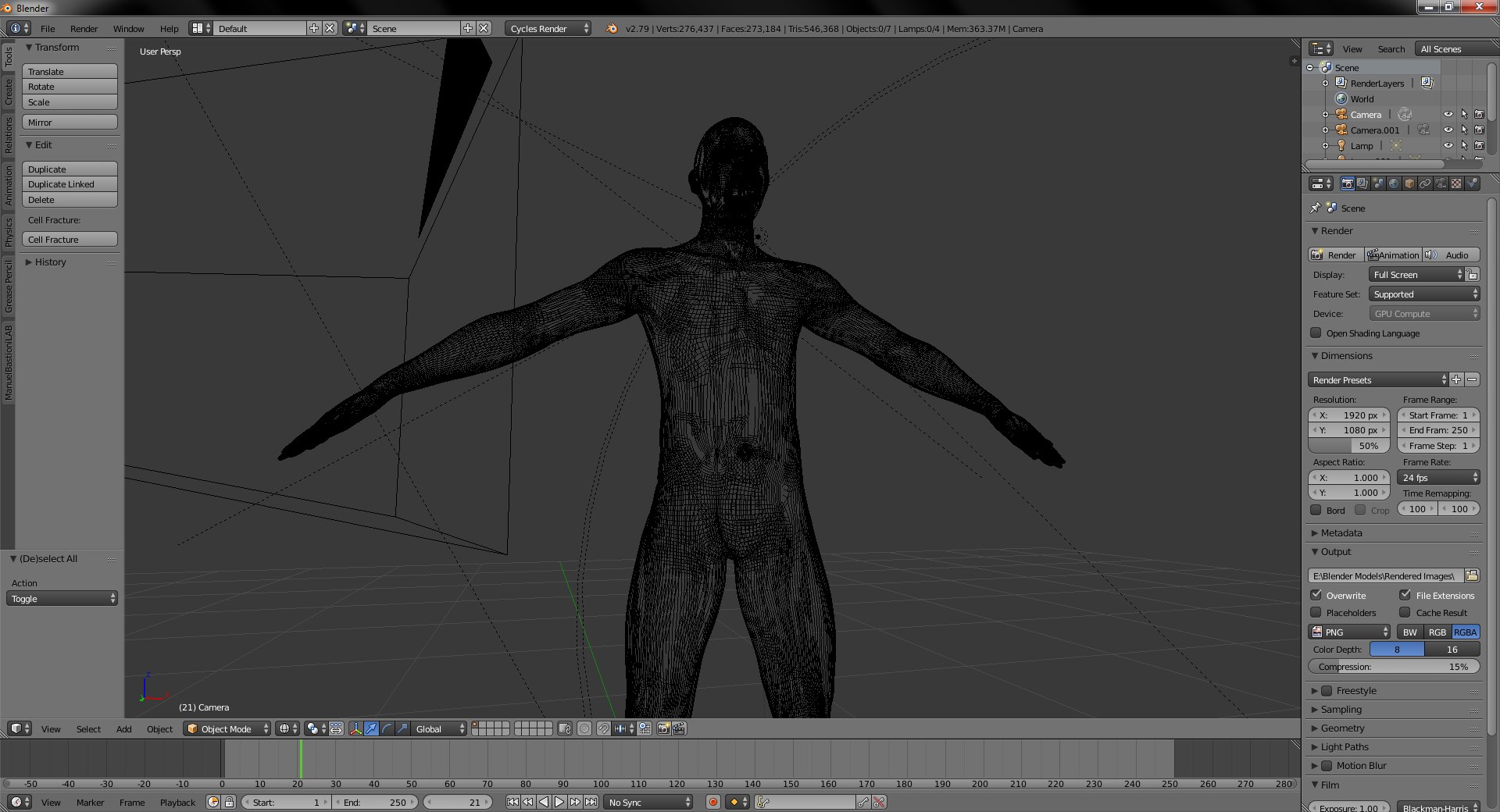Viewport: 1500px width, 812px height.
Task: Open the Object properties tab (cube icon)
Action: [x=1409, y=183]
